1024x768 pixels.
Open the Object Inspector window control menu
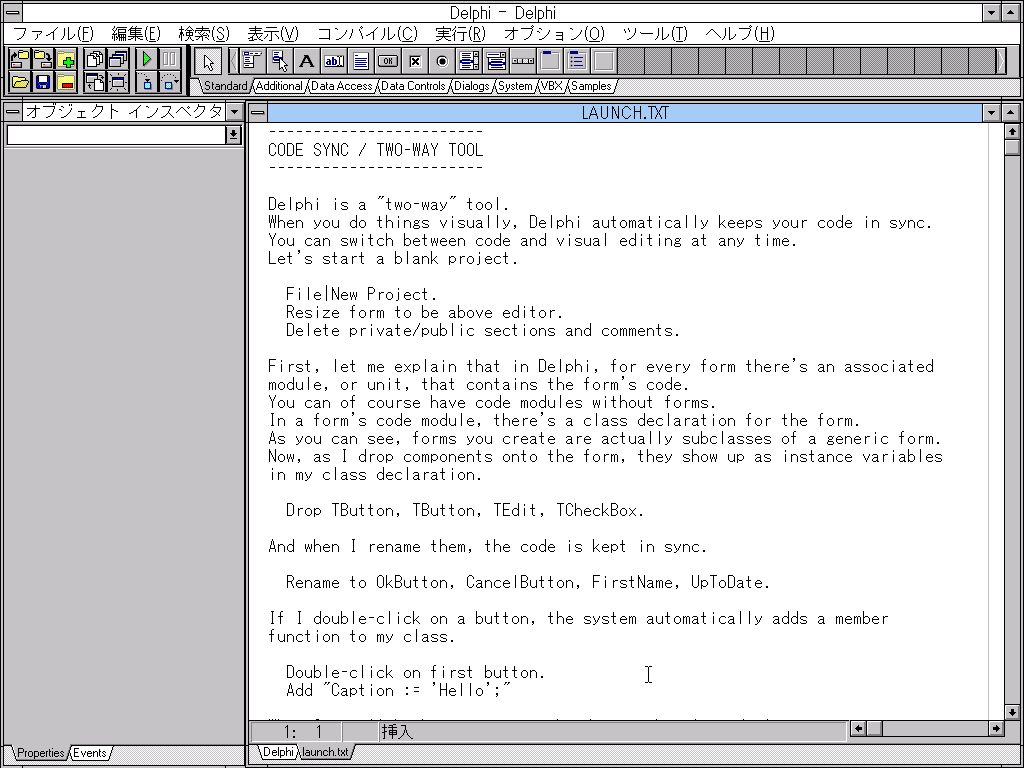pyautogui.click(x=12, y=112)
